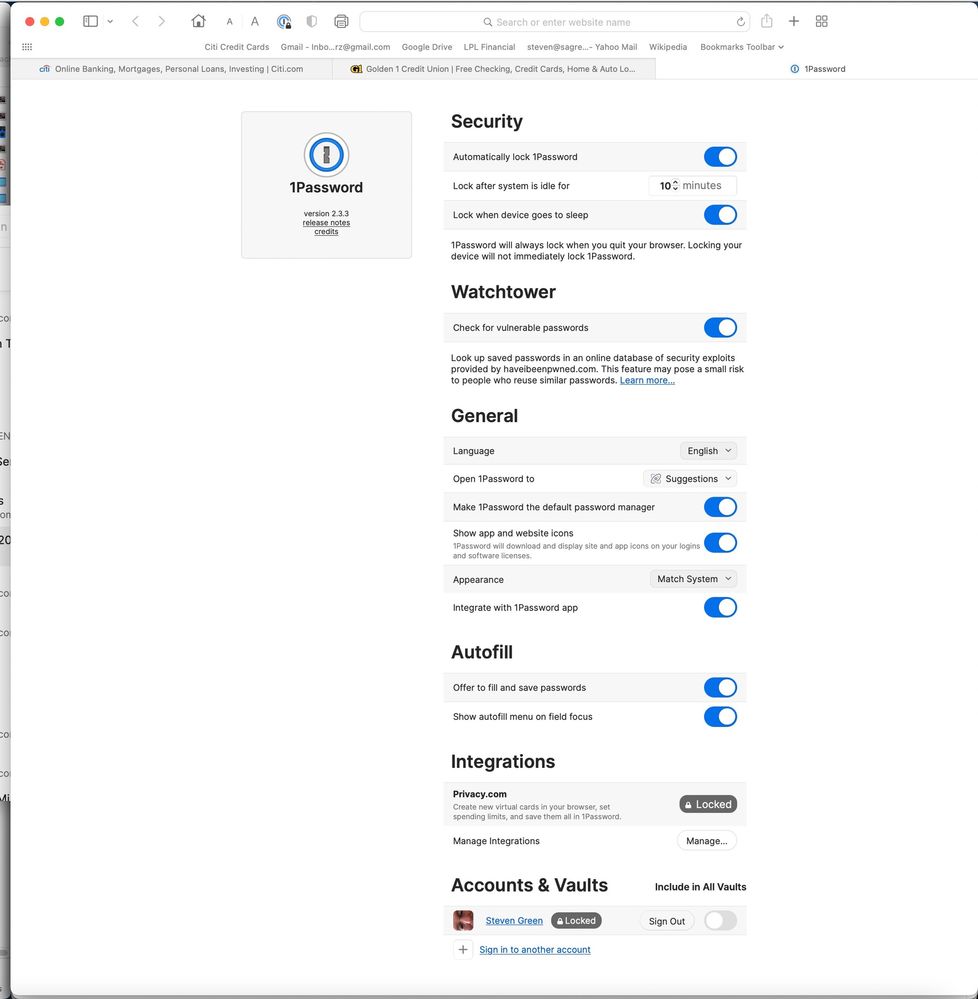978x999 pixels.
Task: Focus the Search or enter website name field
Action: coord(555,22)
